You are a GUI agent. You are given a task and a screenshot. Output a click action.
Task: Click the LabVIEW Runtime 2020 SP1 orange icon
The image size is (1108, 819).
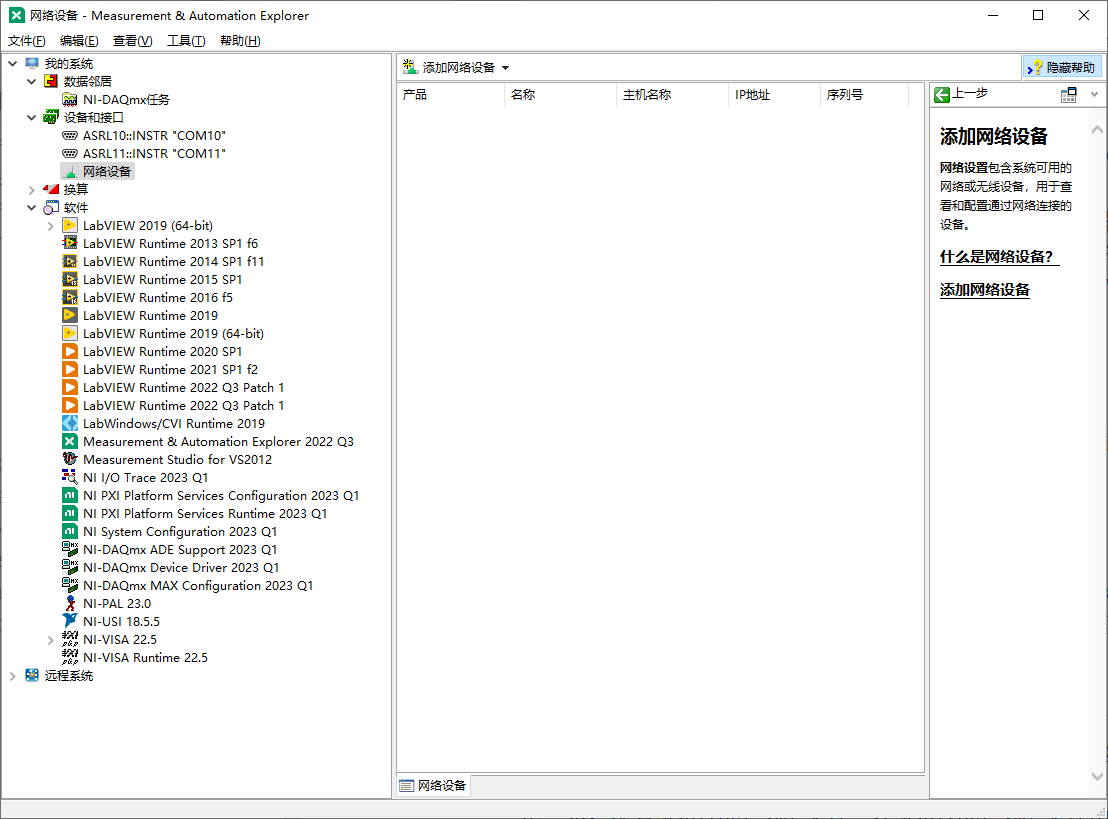point(70,351)
